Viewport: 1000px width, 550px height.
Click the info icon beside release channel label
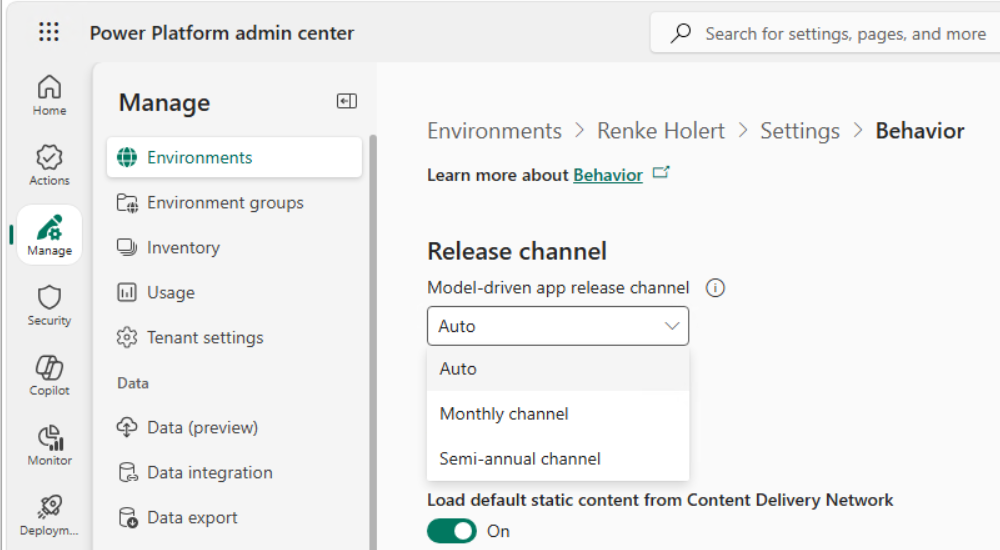click(716, 288)
